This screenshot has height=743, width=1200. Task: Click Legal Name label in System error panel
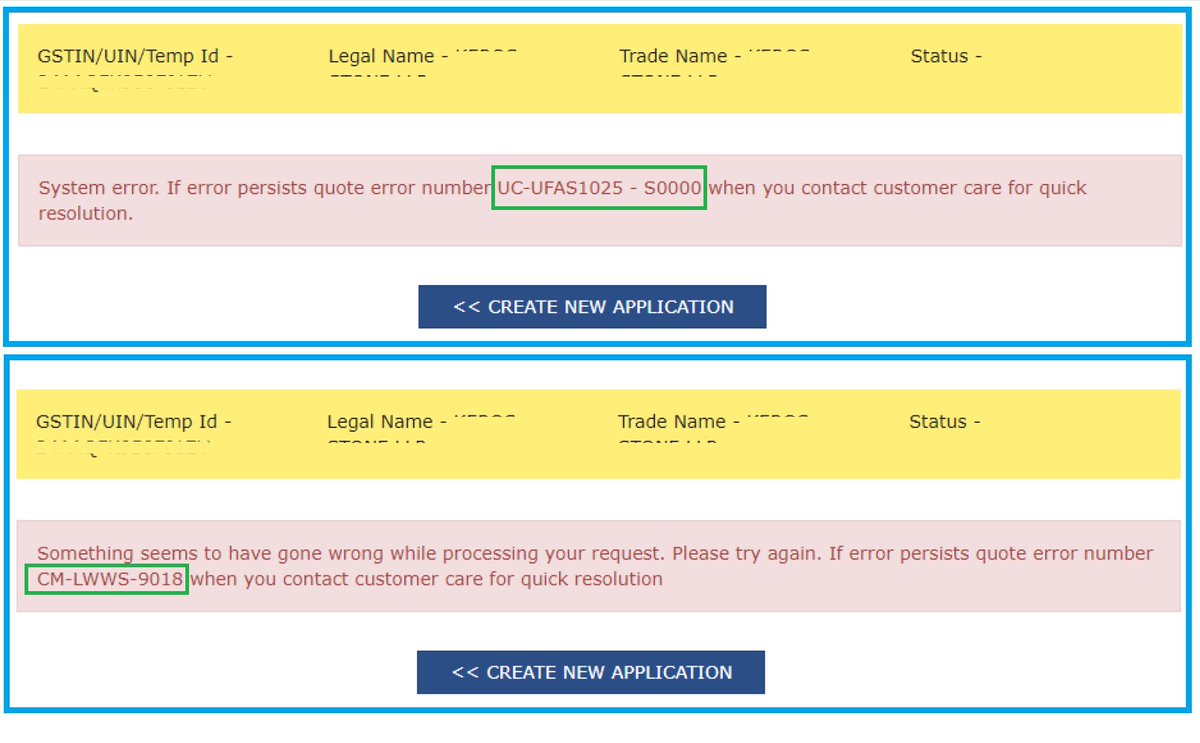tap(388, 57)
